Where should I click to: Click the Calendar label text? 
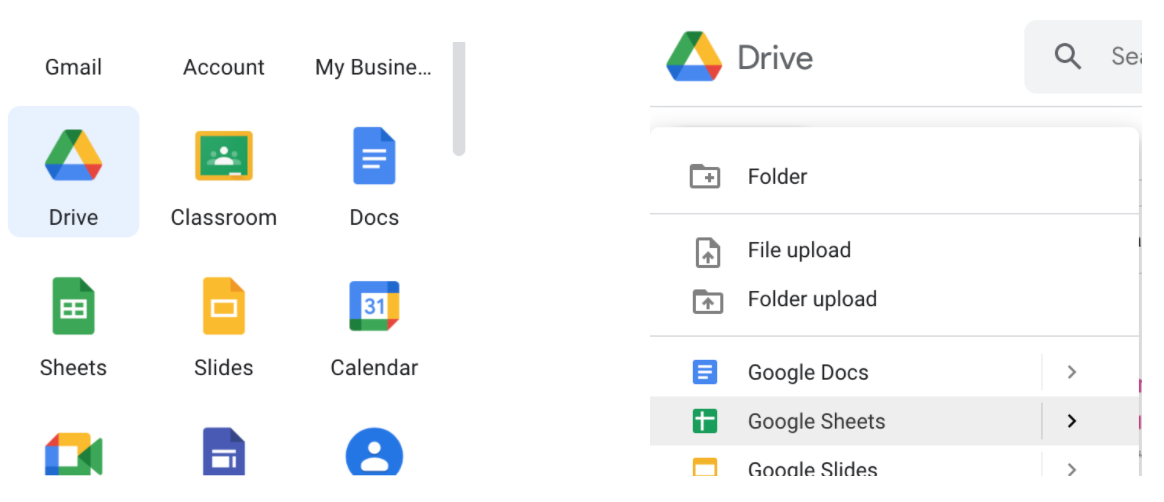coord(374,368)
